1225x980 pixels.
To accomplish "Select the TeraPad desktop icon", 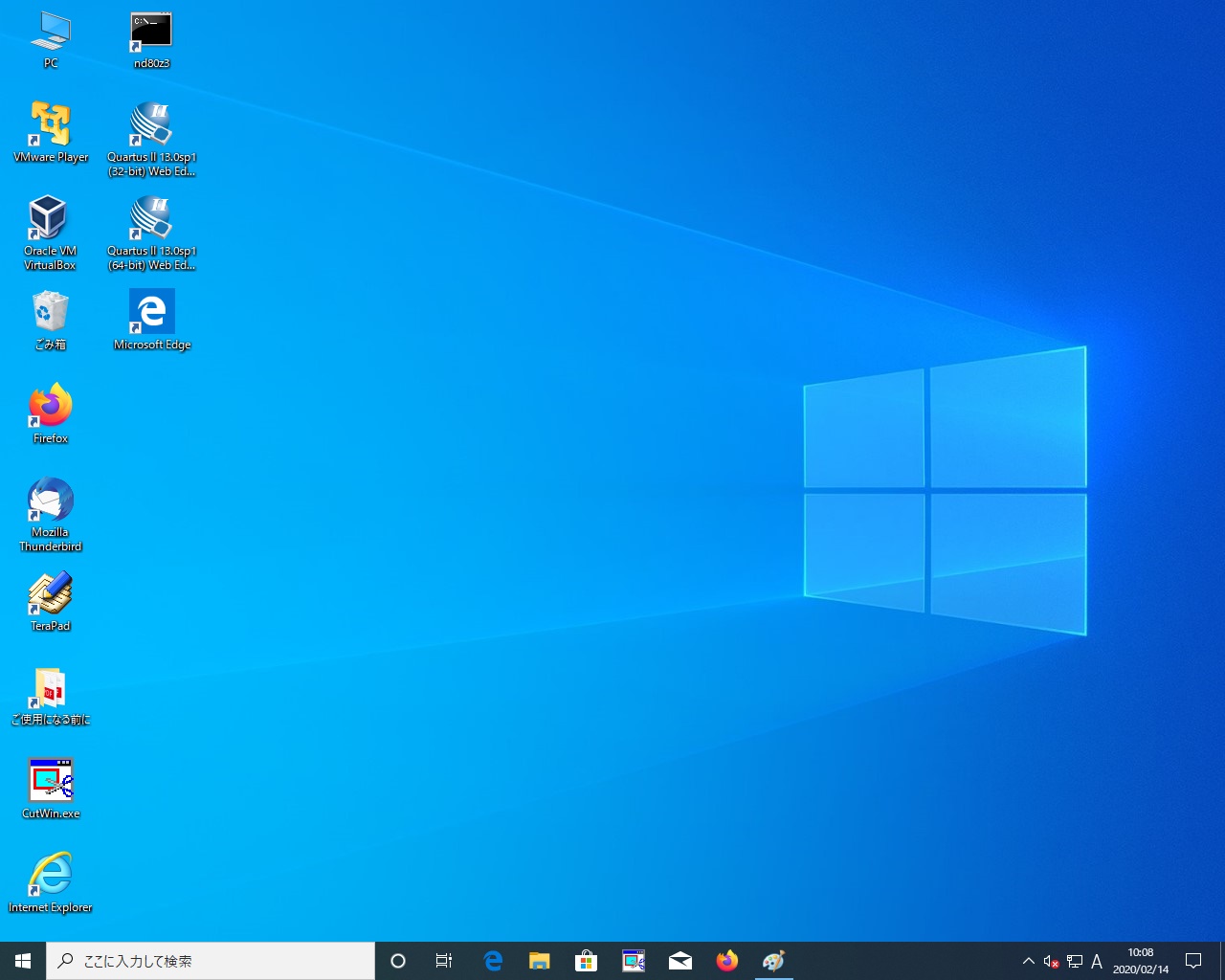I will (x=51, y=602).
